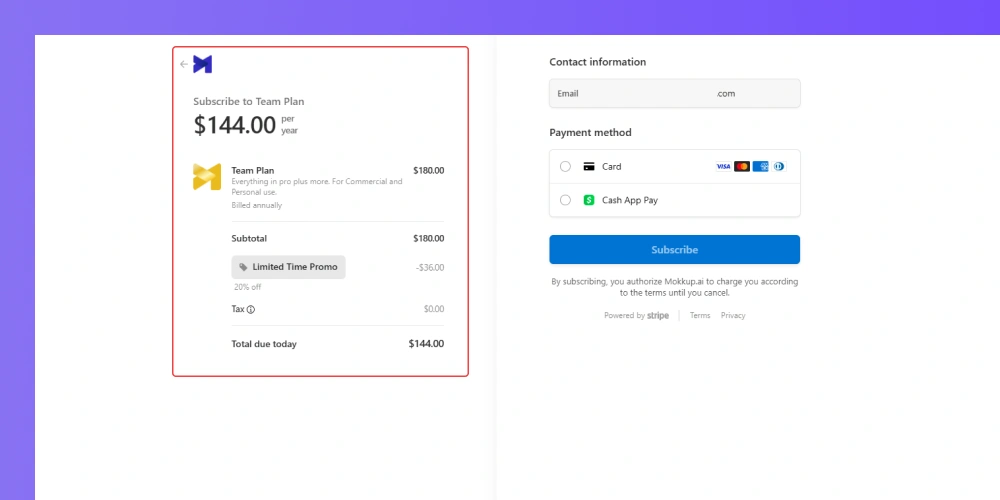Click the large $144.00 price
This screenshot has width=1000, height=500.
[x=235, y=125]
